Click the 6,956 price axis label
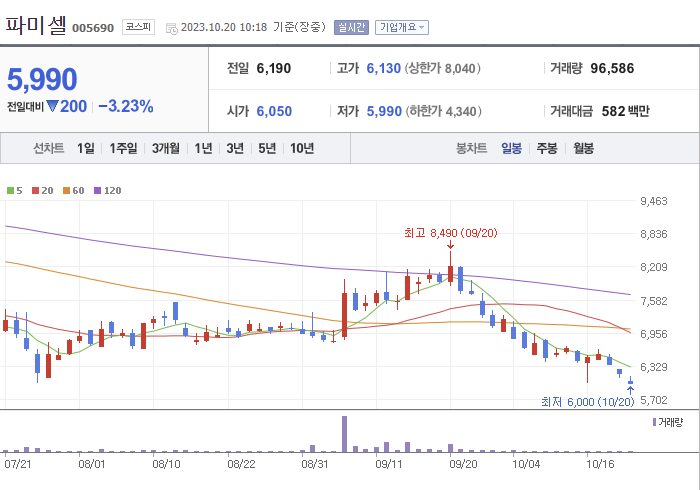This screenshot has height=490, width=700. [x=654, y=334]
